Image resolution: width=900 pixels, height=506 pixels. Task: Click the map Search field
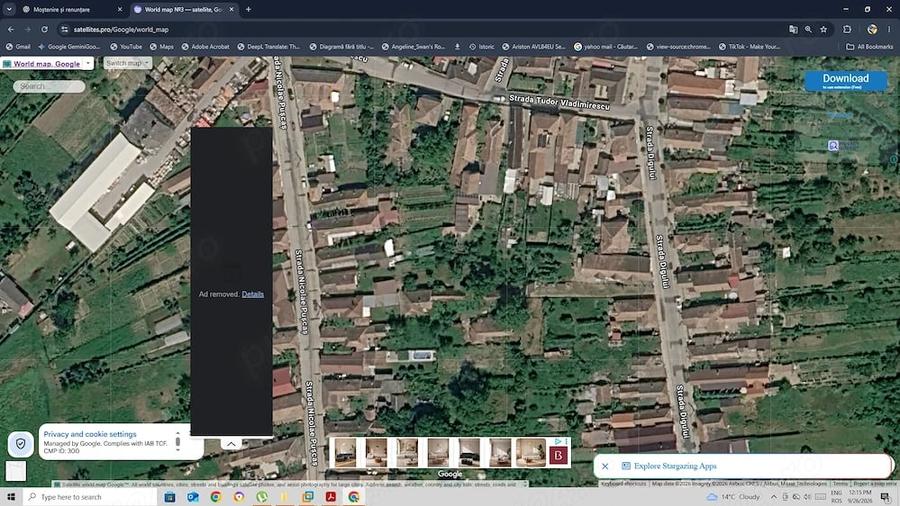[x=49, y=86]
